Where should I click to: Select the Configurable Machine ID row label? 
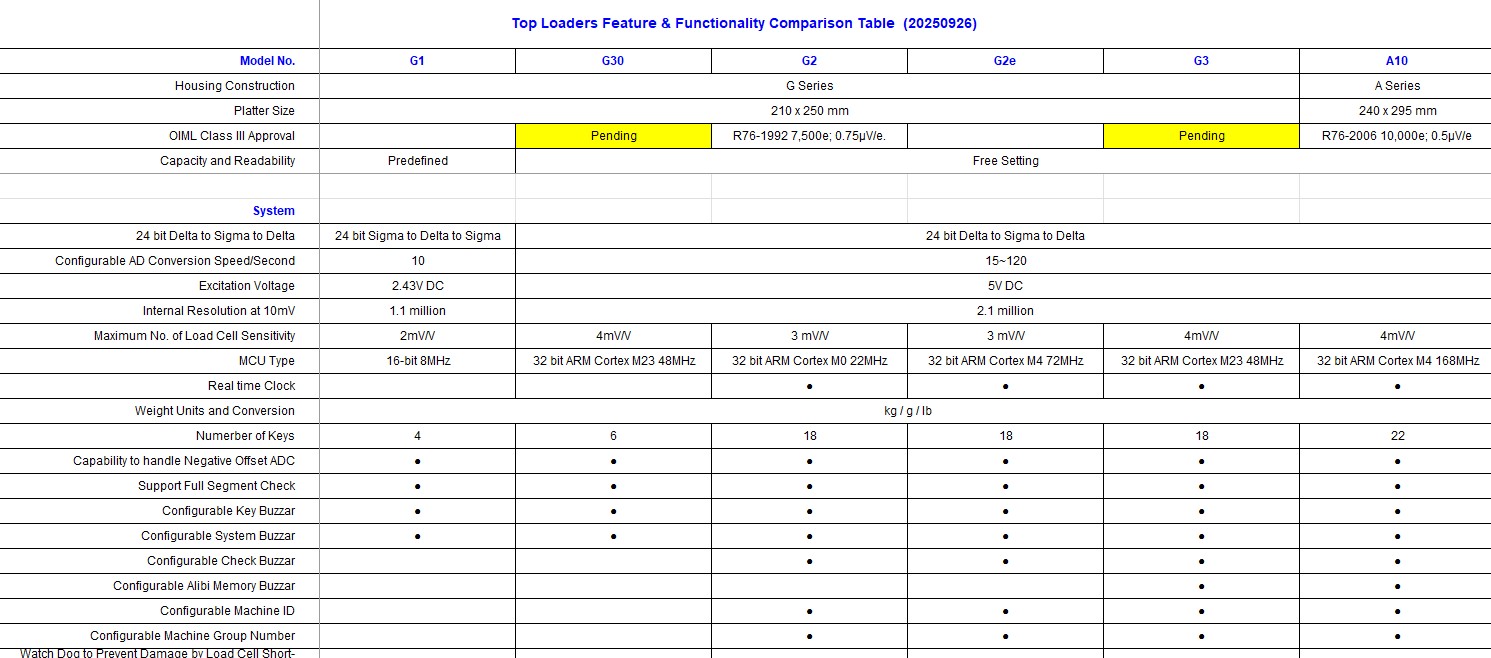click(x=227, y=611)
